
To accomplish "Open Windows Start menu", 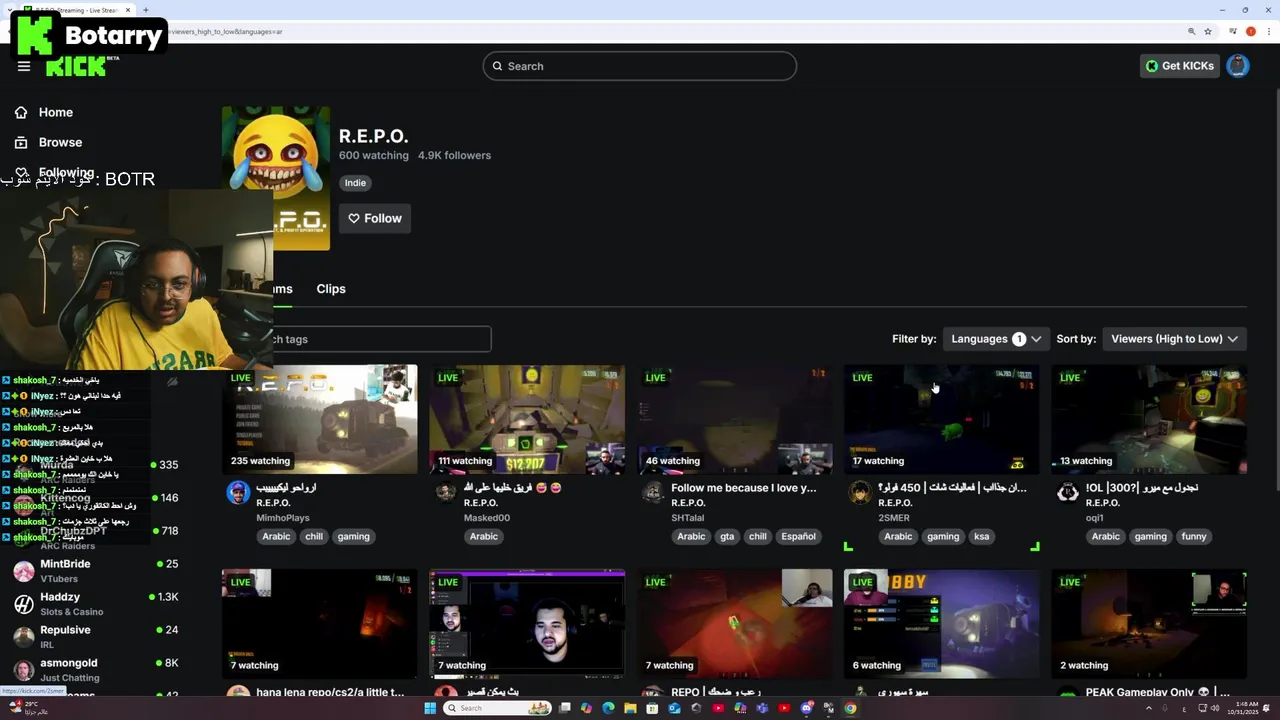I will (430, 708).
